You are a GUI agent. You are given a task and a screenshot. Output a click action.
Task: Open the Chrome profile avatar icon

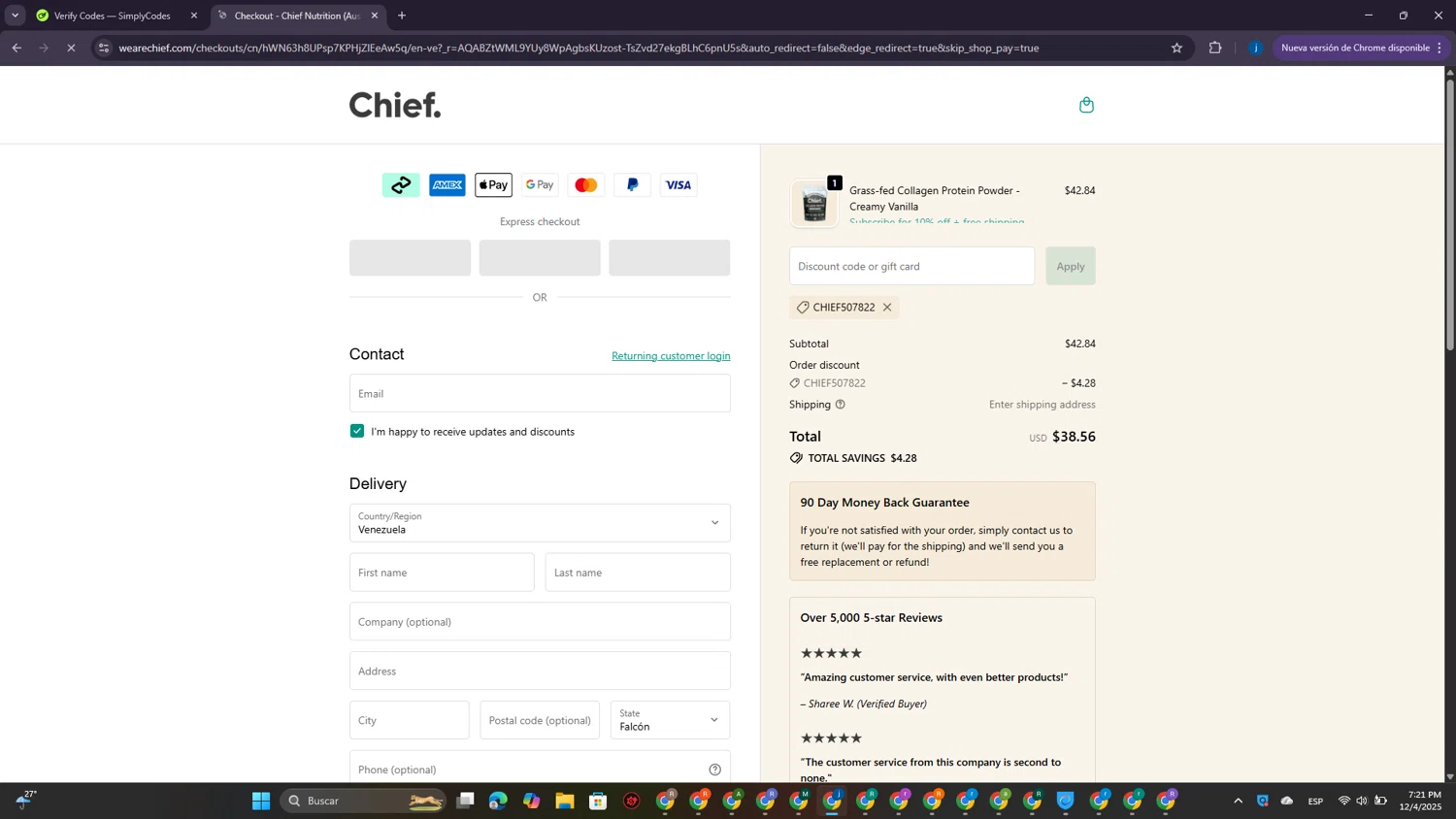[x=1255, y=48]
